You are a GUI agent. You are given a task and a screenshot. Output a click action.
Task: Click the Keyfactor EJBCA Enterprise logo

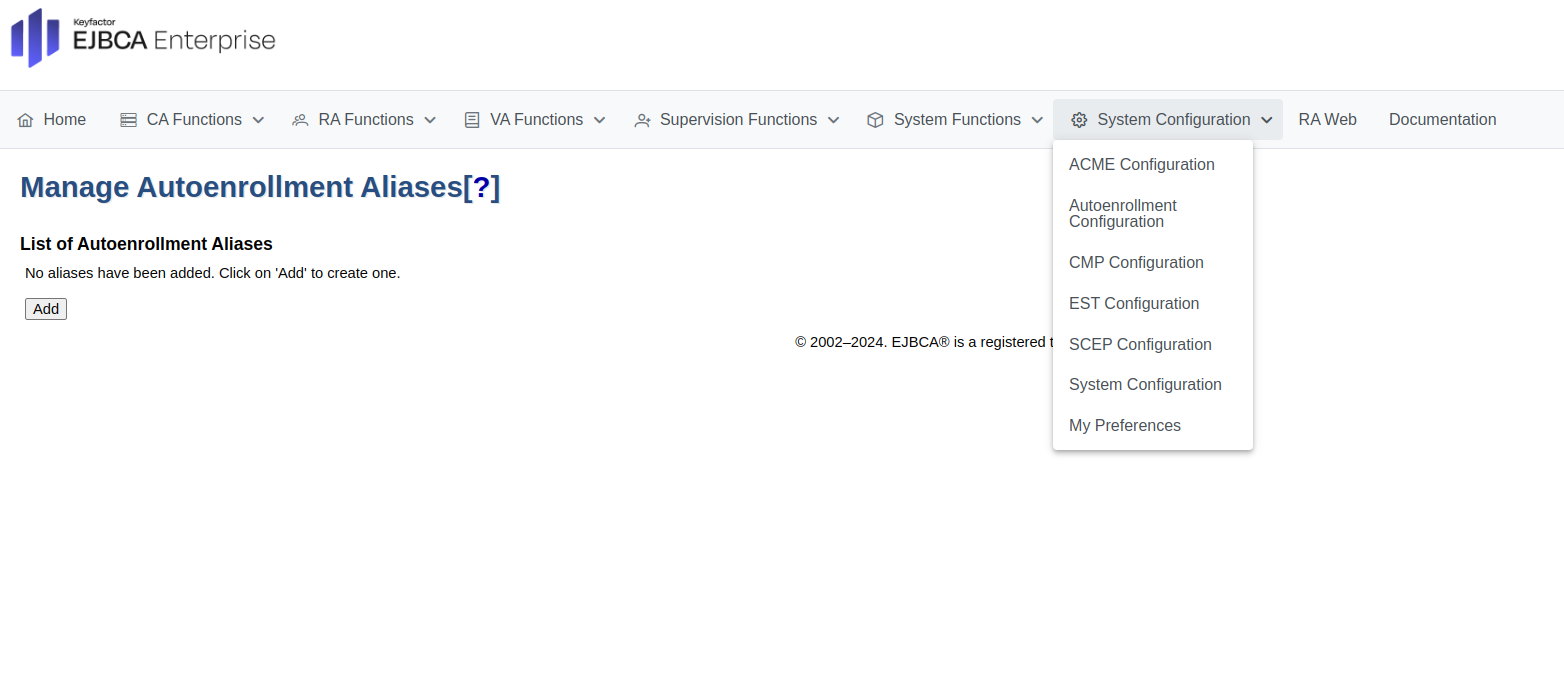point(142,37)
